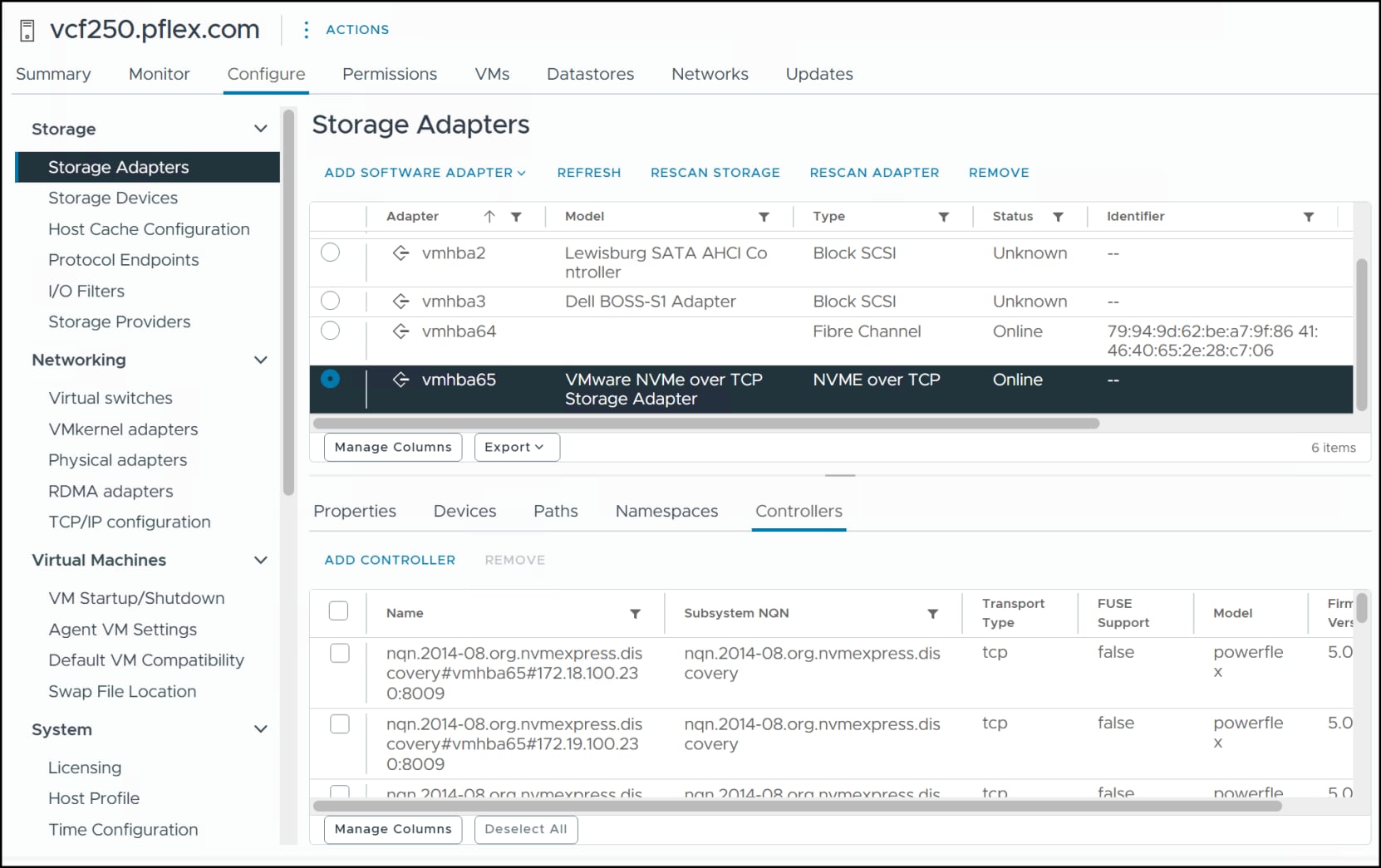Click the vmhba65 adapter icon
This screenshot has width=1381, height=868.
(401, 380)
